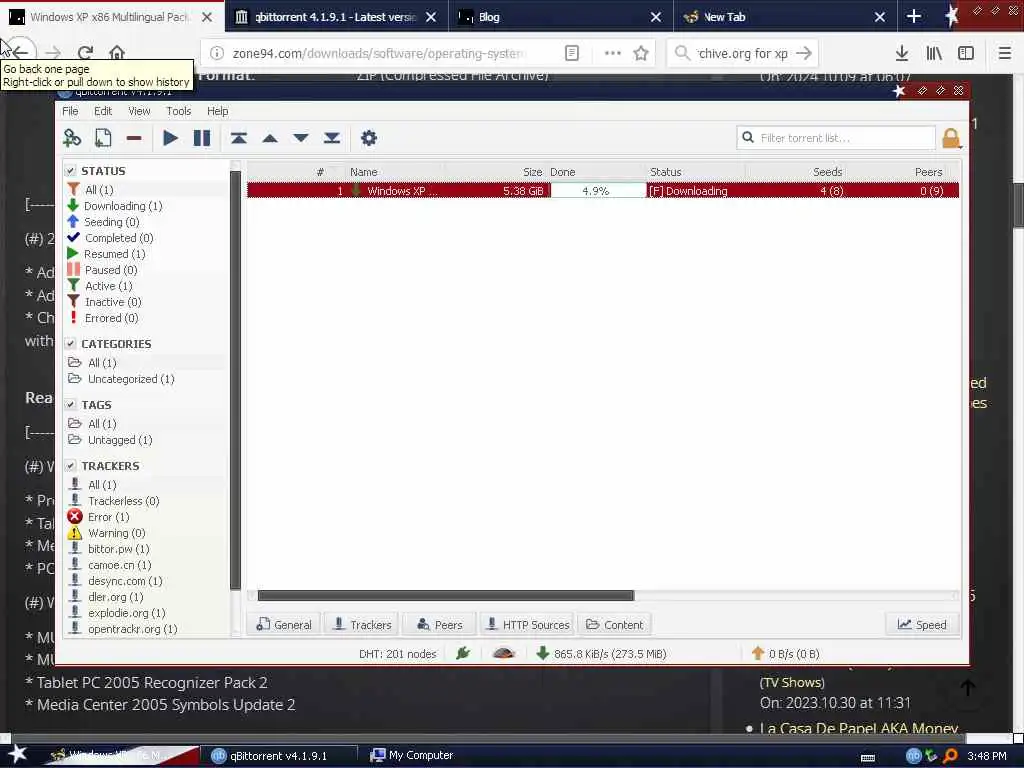Open the Options gear icon in qBittorrent
This screenshot has width=1024, height=768.
(369, 138)
